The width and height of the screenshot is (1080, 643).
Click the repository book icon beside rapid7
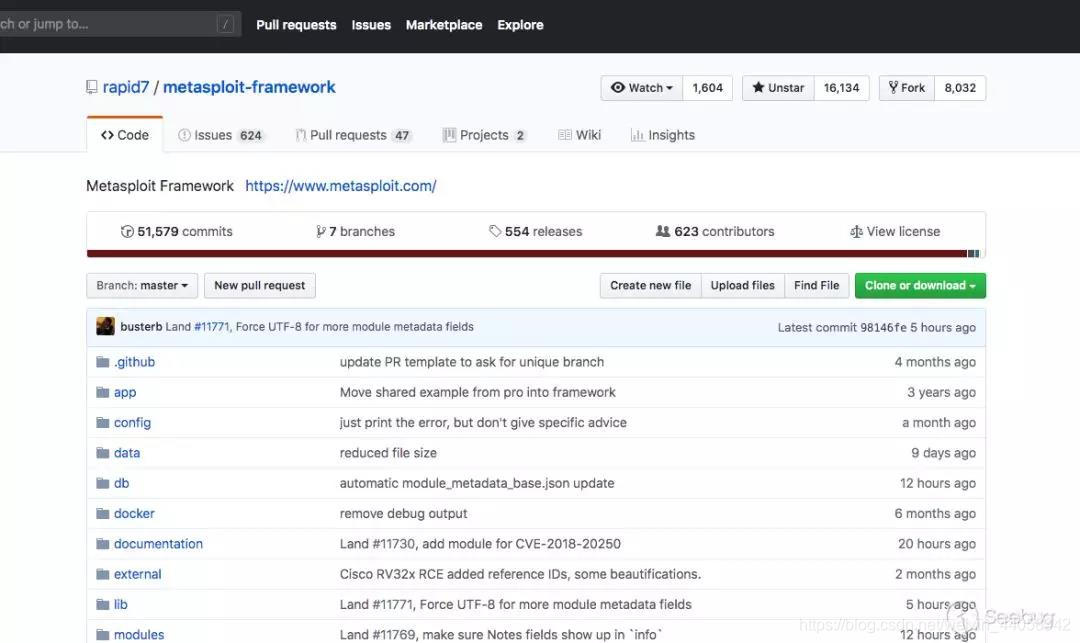pos(92,87)
